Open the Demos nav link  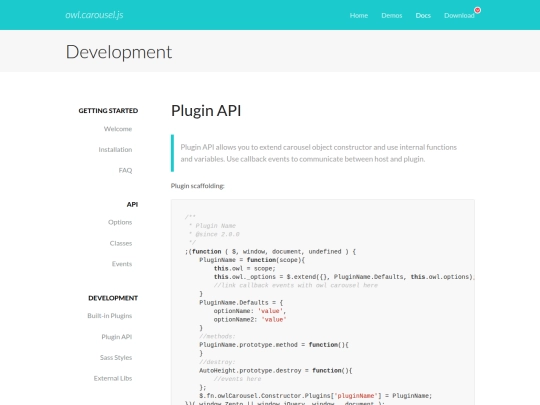click(392, 15)
